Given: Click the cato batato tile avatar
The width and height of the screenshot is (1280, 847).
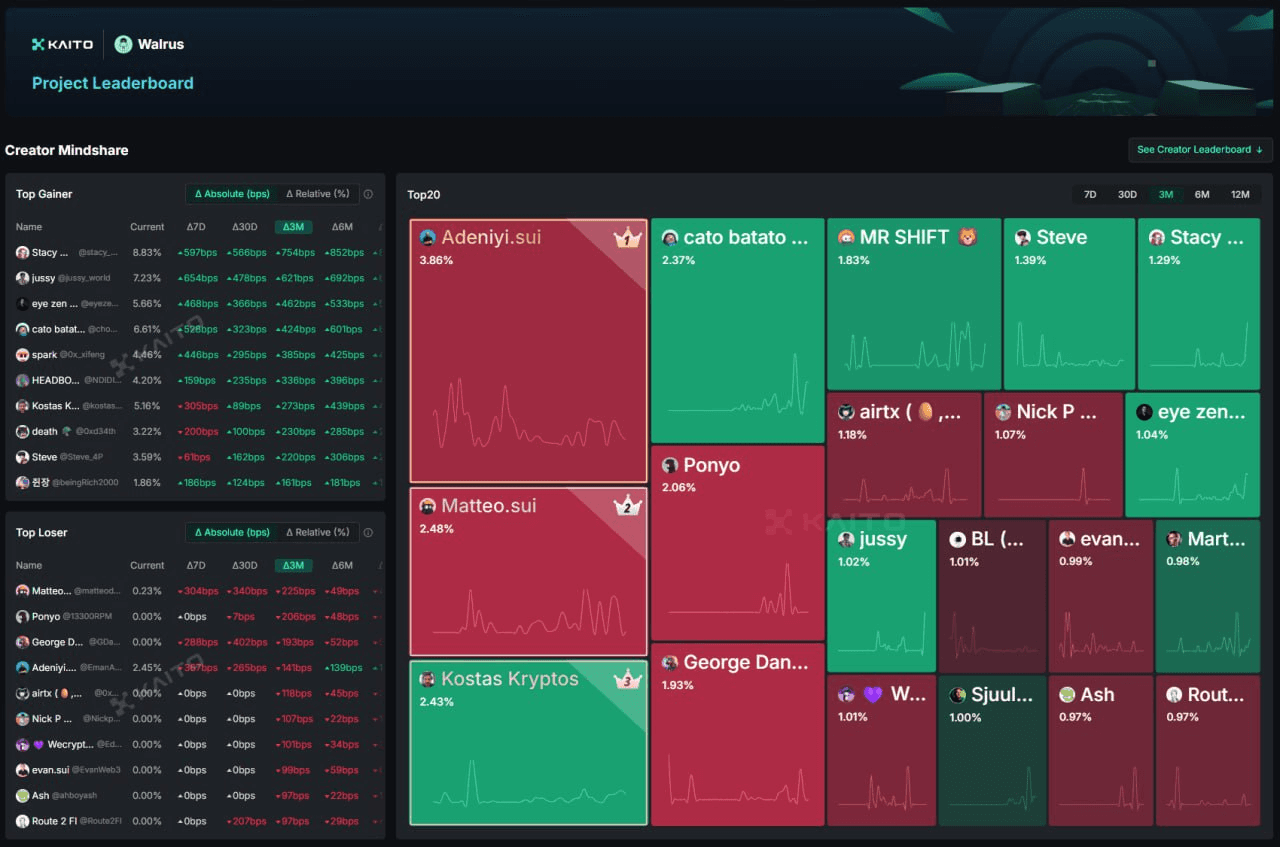Looking at the screenshot, I should (x=670, y=238).
